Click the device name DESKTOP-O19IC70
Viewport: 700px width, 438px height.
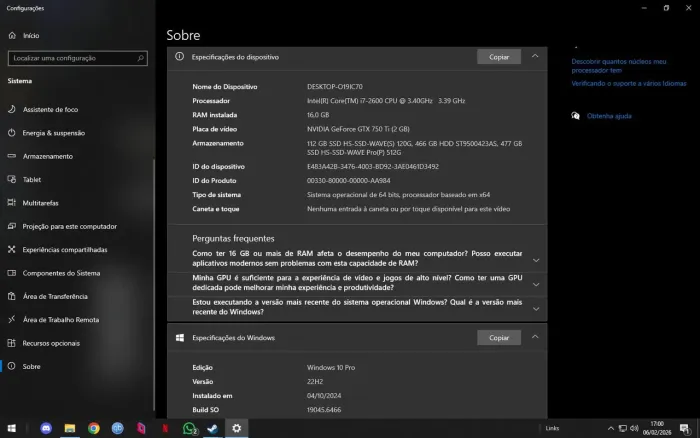point(335,87)
